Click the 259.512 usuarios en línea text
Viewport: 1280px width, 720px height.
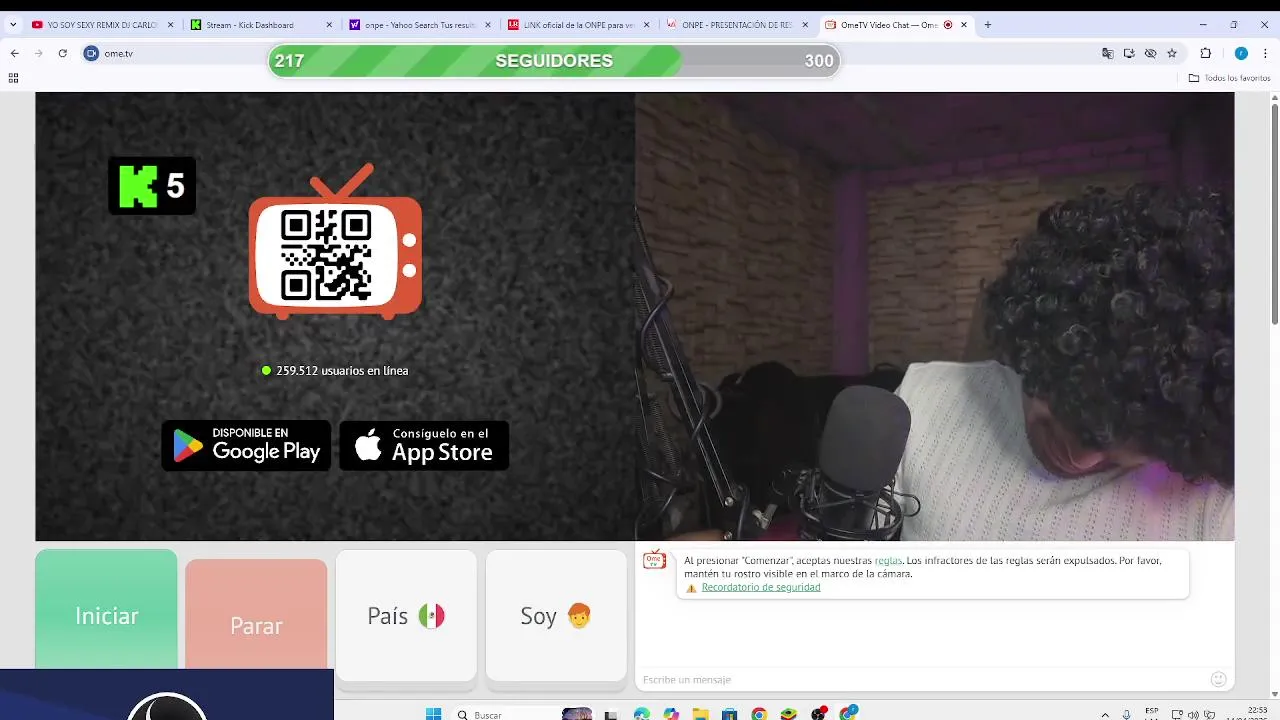point(342,370)
